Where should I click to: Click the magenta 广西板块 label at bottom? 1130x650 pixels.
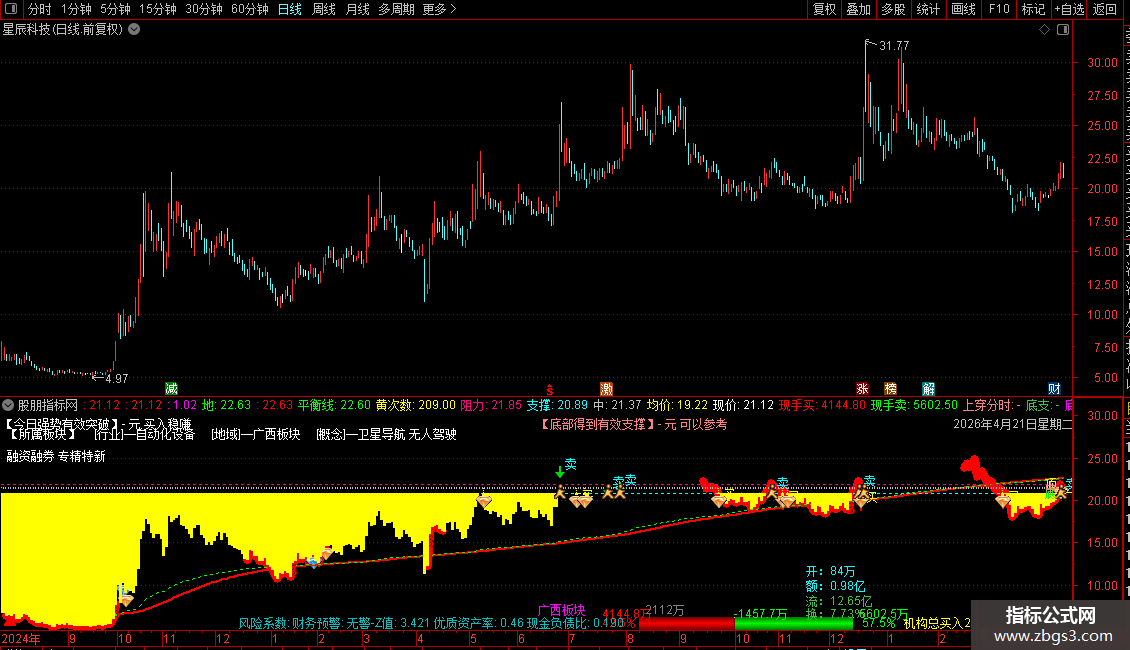click(561, 611)
